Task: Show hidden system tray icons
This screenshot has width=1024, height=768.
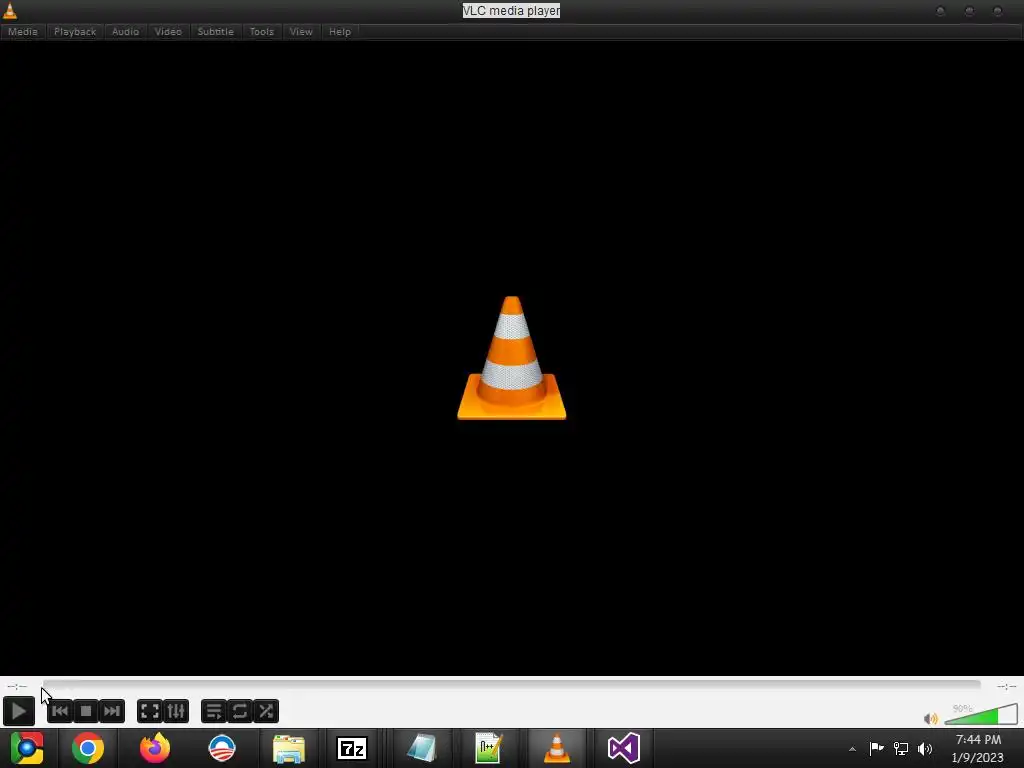Action: point(852,749)
